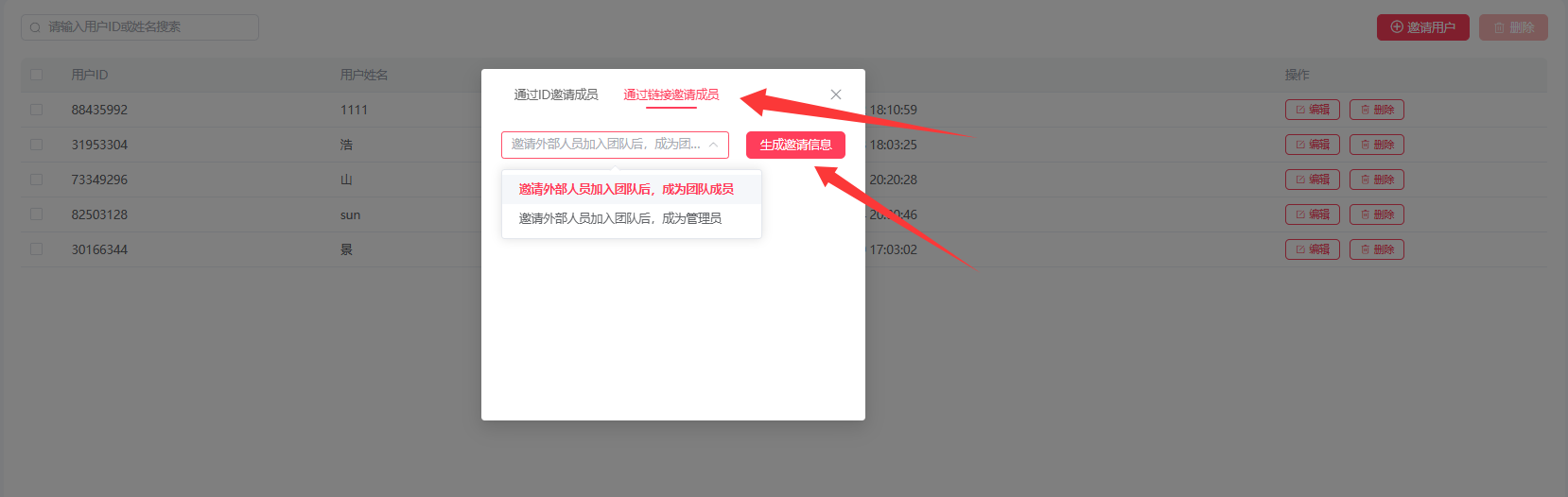Switch to 通过ID邀请成员 tab

pos(556,94)
